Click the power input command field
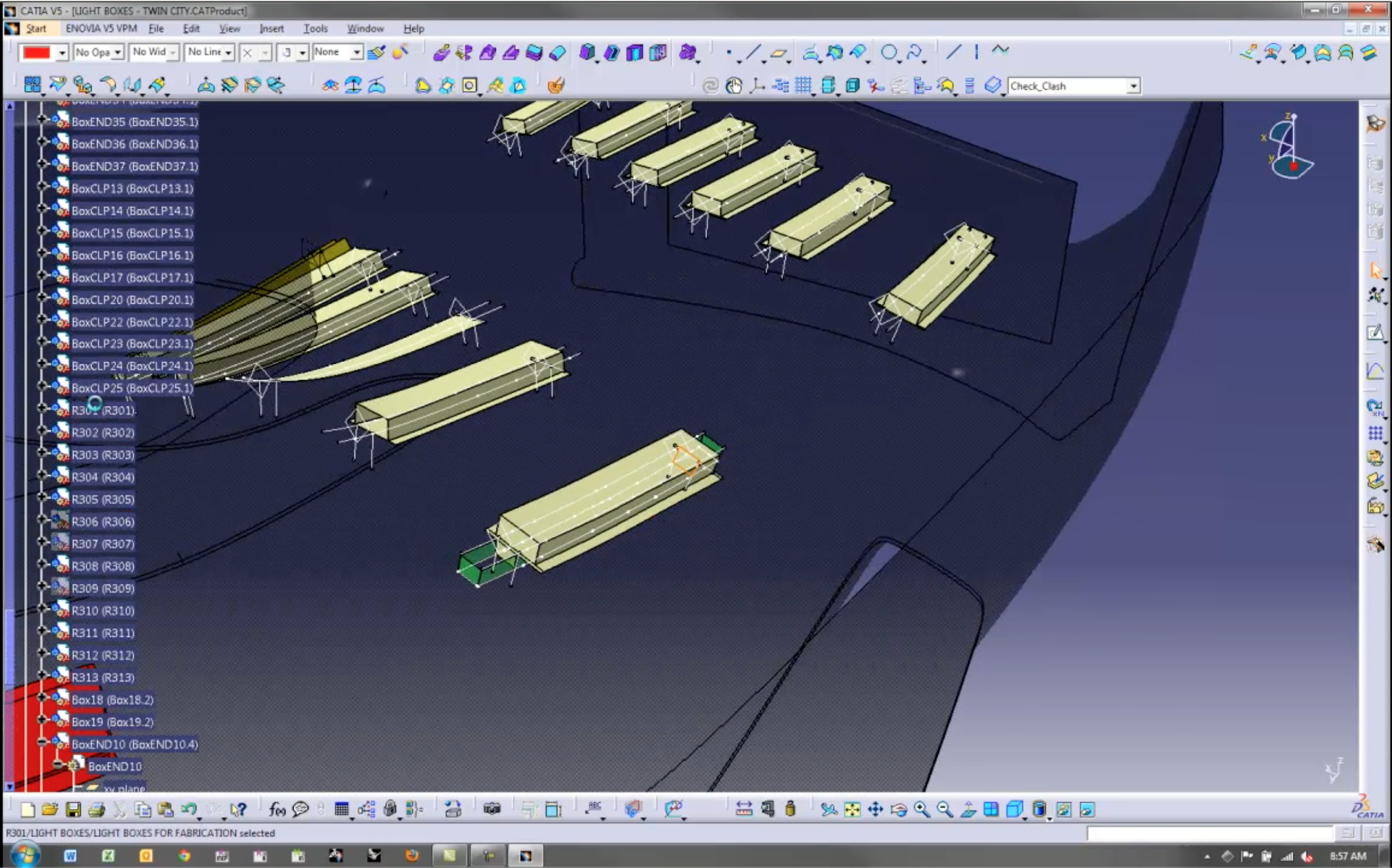This screenshot has width=1392, height=868. (1210, 833)
